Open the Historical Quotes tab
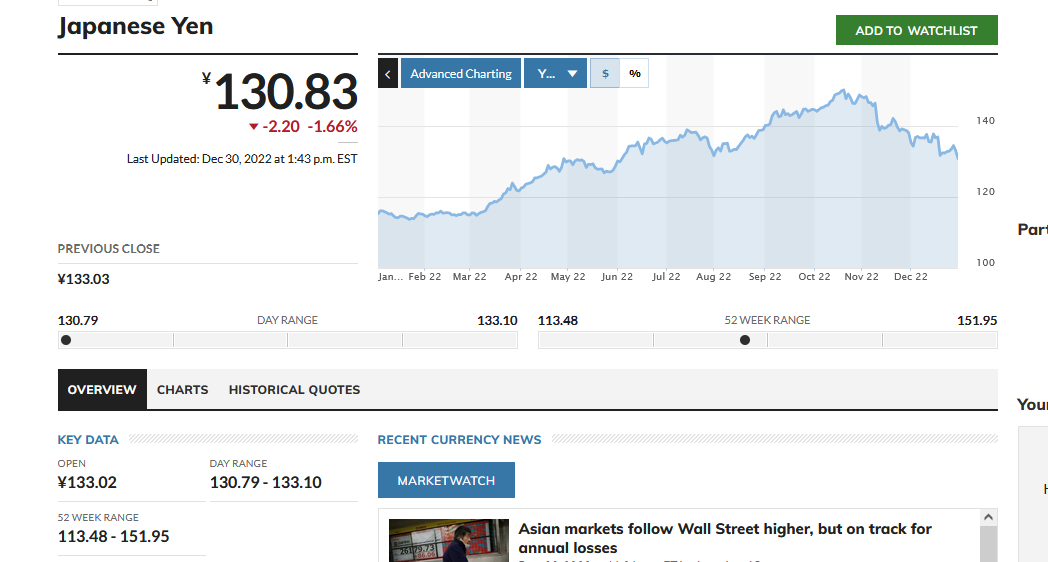The image size is (1048, 562). 294,390
